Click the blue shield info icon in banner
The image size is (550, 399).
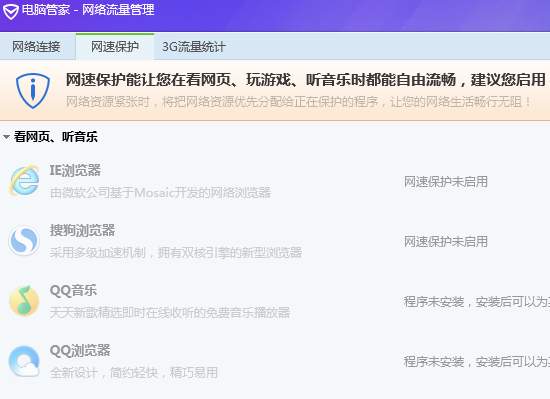[x=33, y=91]
